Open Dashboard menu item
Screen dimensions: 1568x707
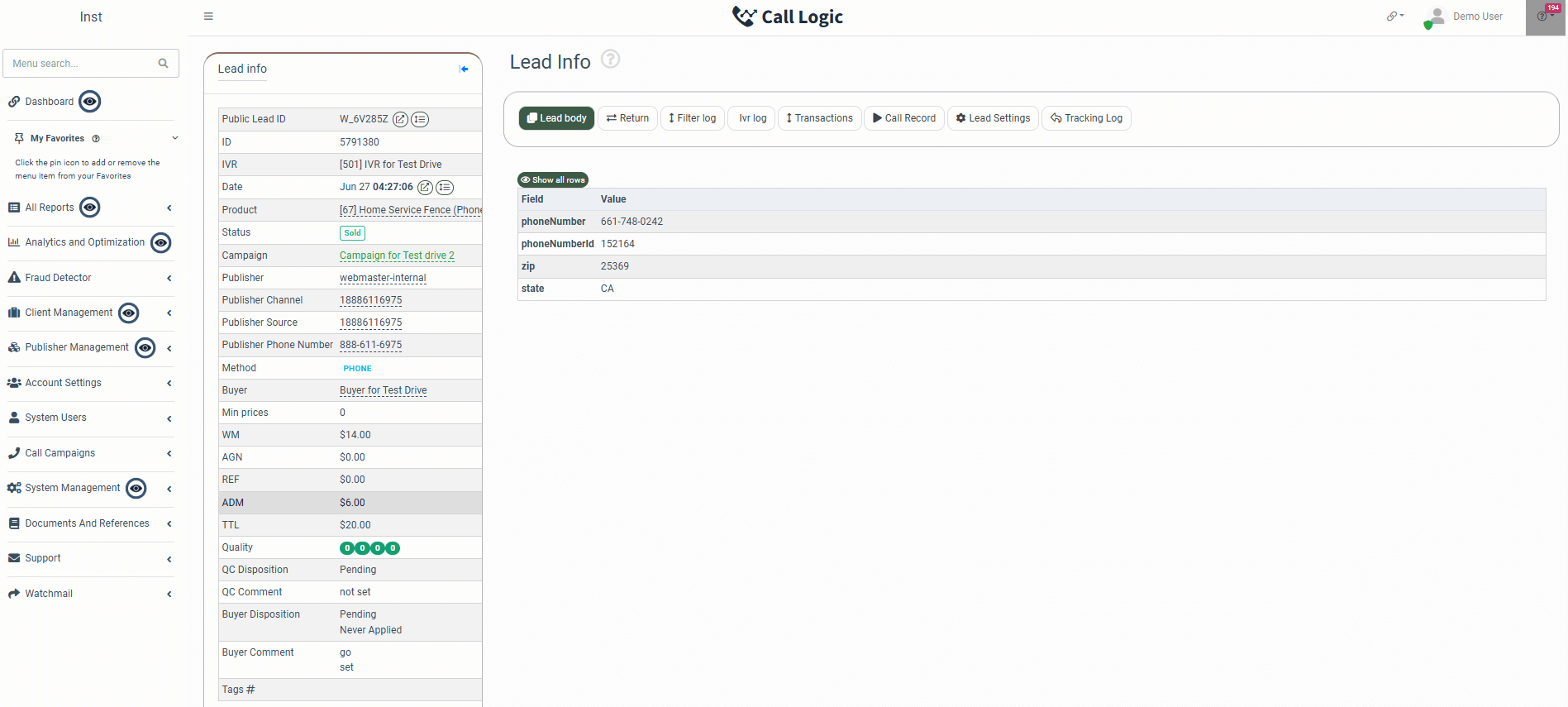pyautogui.click(x=50, y=102)
